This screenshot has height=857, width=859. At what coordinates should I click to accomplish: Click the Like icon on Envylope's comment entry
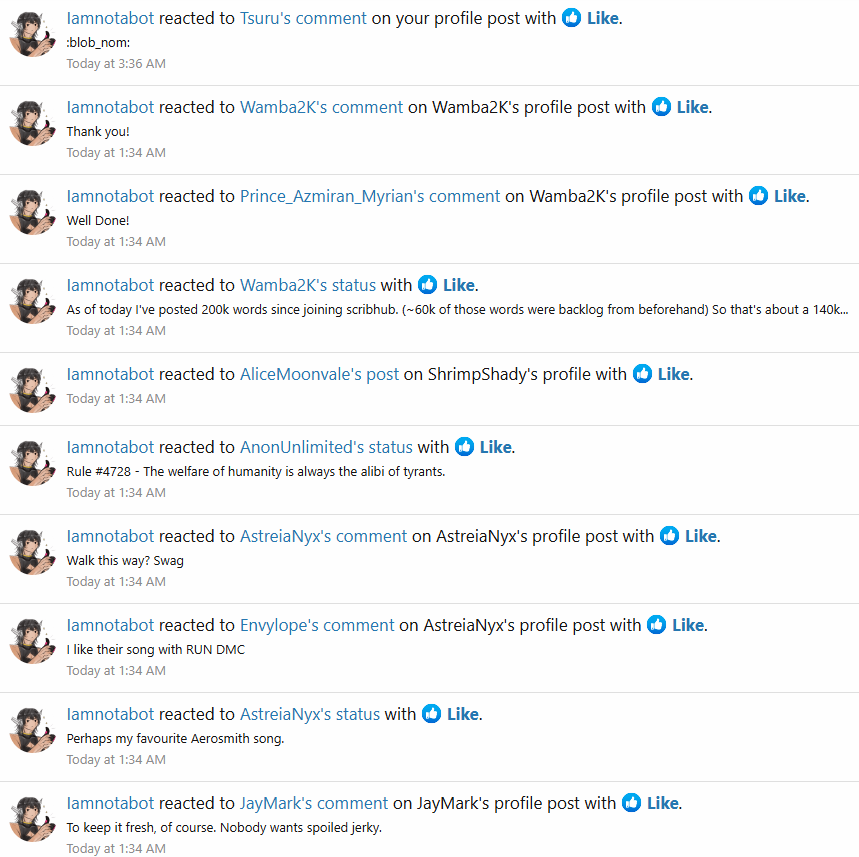[x=656, y=625]
